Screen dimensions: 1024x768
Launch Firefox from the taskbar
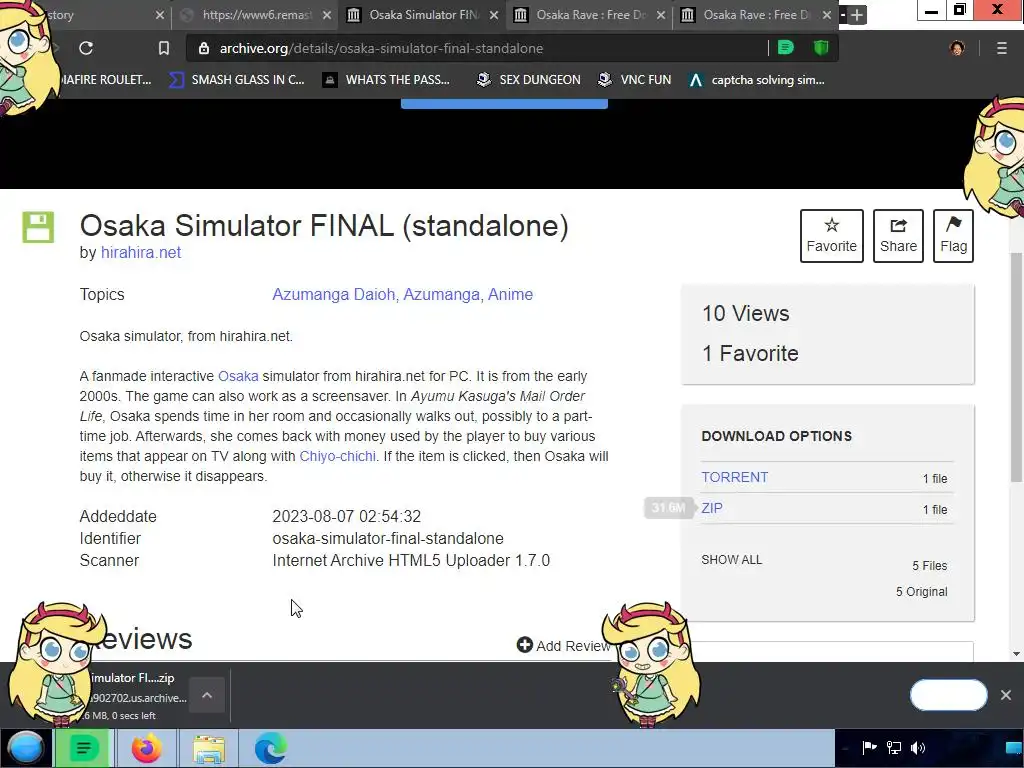(x=146, y=748)
